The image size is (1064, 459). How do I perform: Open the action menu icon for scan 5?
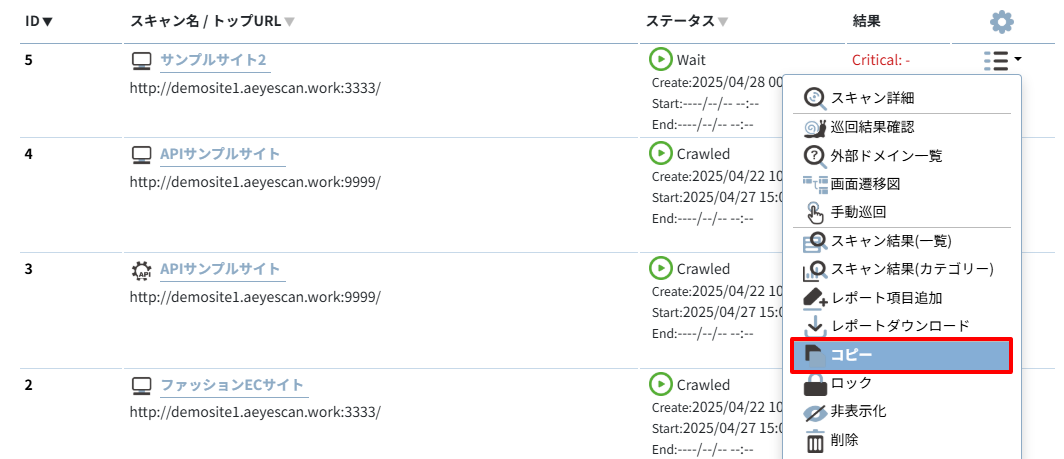click(1002, 60)
